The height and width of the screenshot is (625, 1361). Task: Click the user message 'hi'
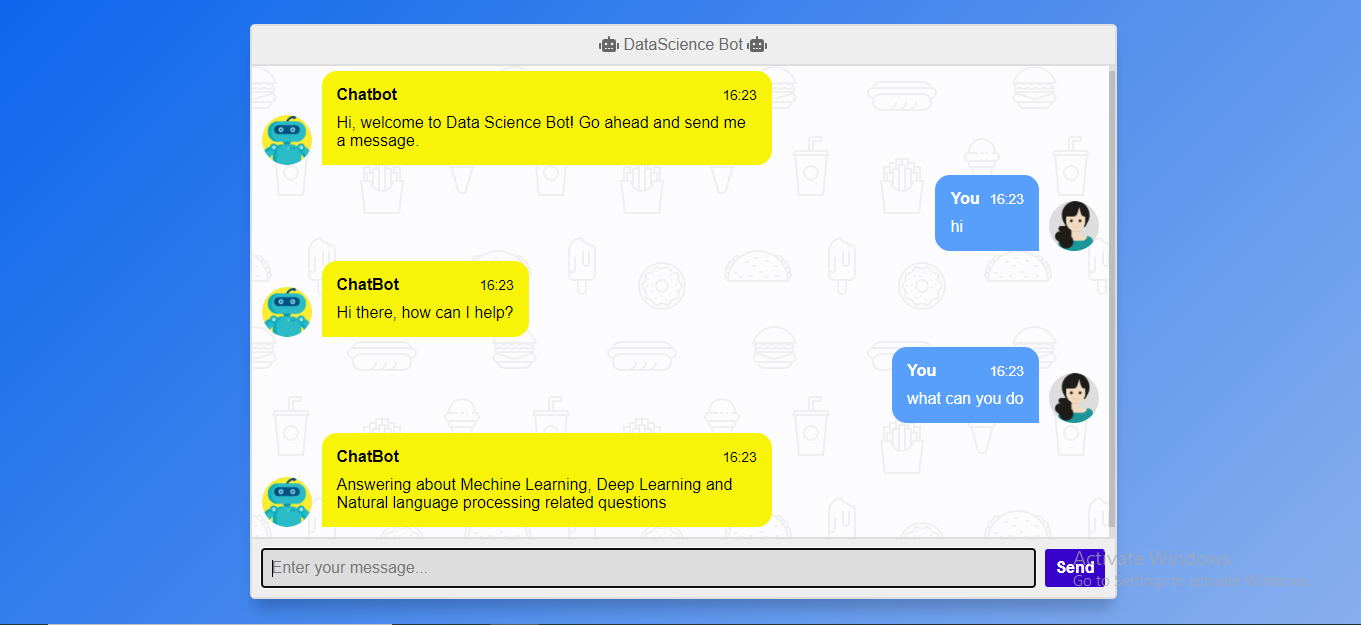tap(957, 226)
